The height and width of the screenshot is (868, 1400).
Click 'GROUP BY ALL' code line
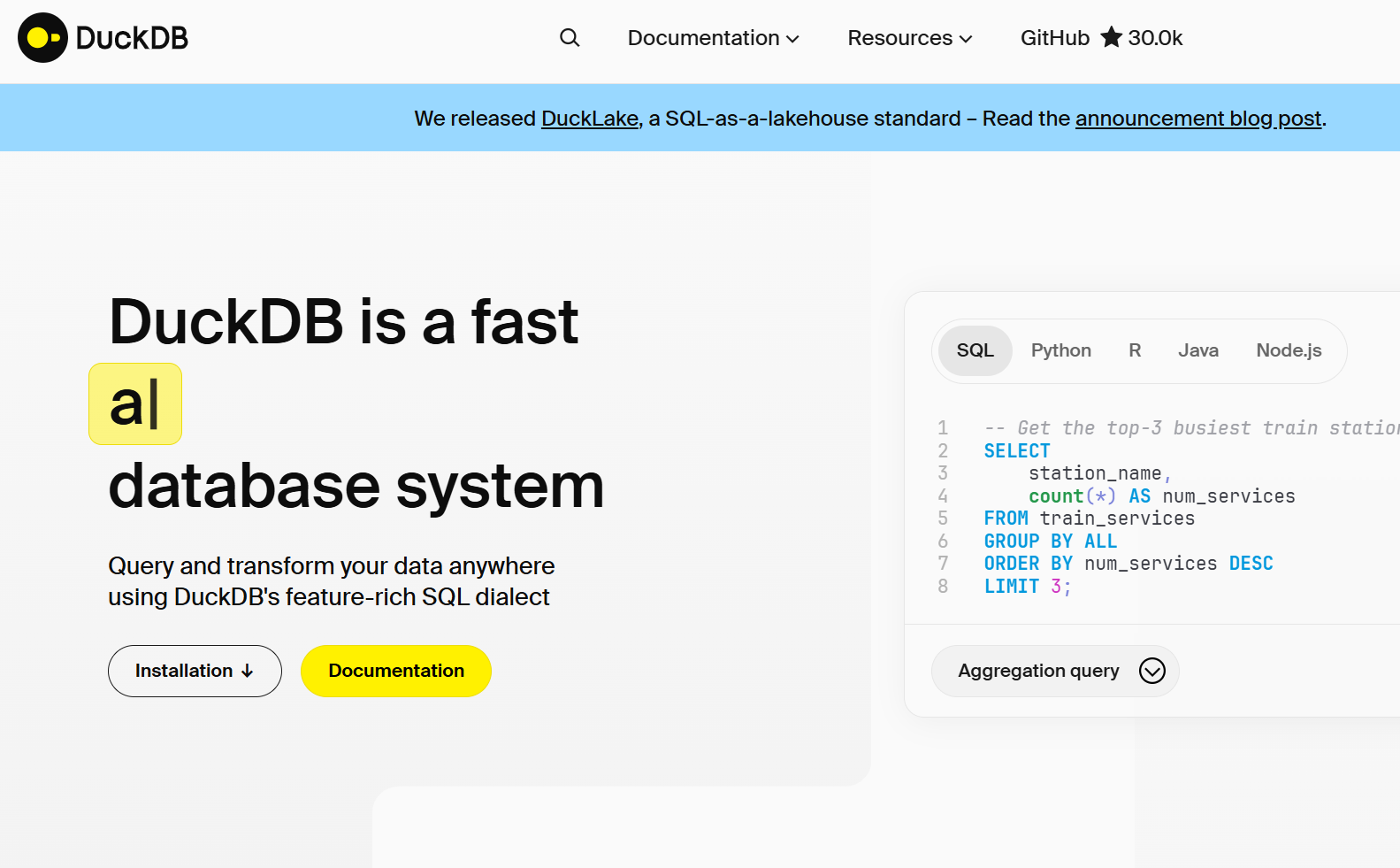[x=1051, y=542]
